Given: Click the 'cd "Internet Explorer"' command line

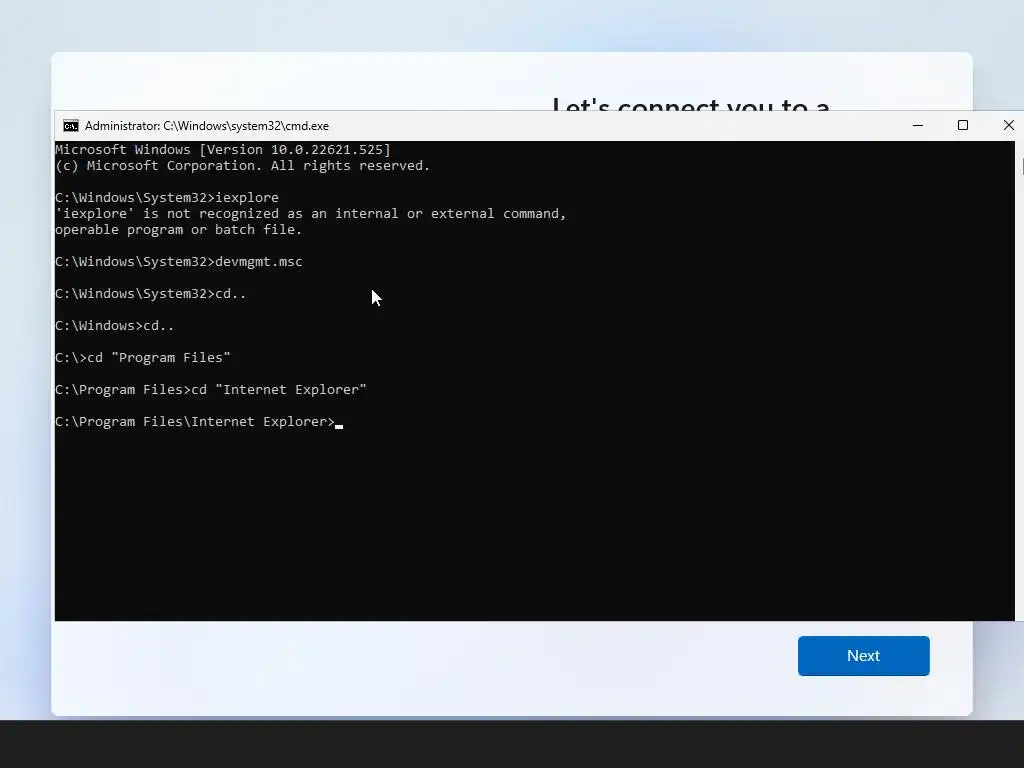Looking at the screenshot, I should click(210, 390).
